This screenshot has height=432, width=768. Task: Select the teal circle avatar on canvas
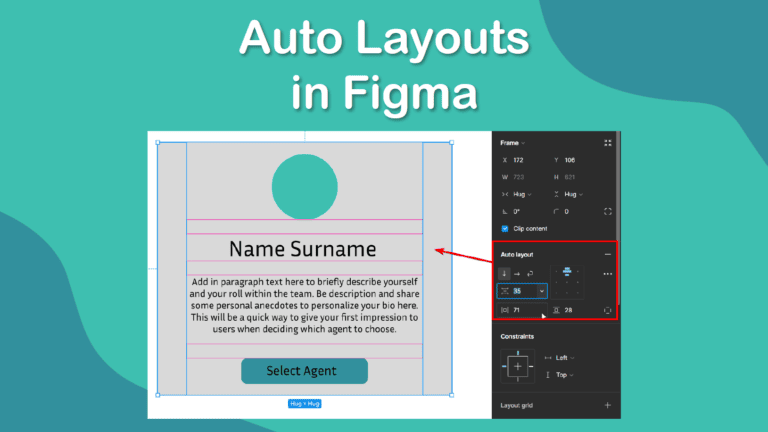pos(305,187)
